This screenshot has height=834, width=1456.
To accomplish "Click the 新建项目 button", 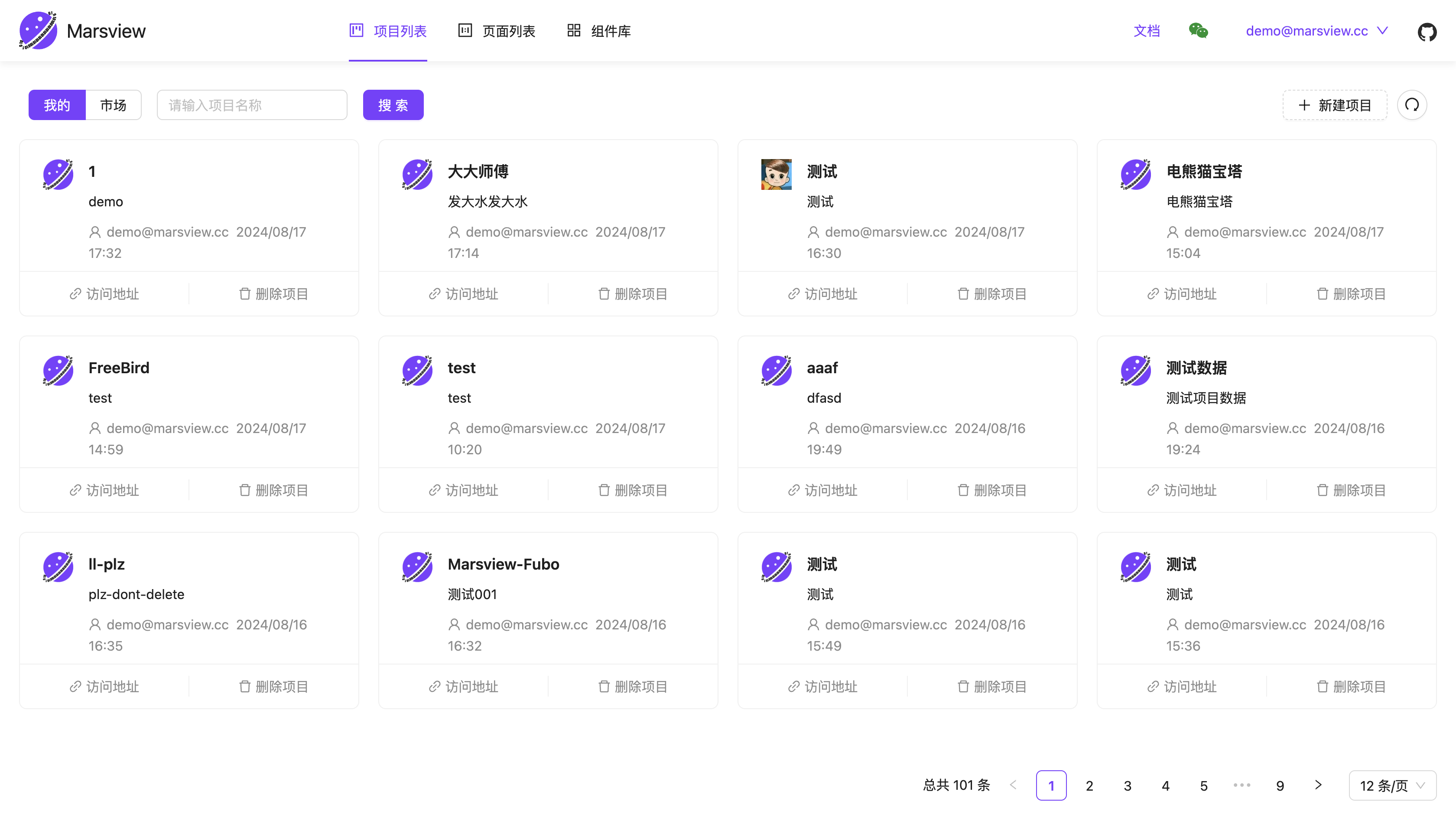I will click(1334, 105).
